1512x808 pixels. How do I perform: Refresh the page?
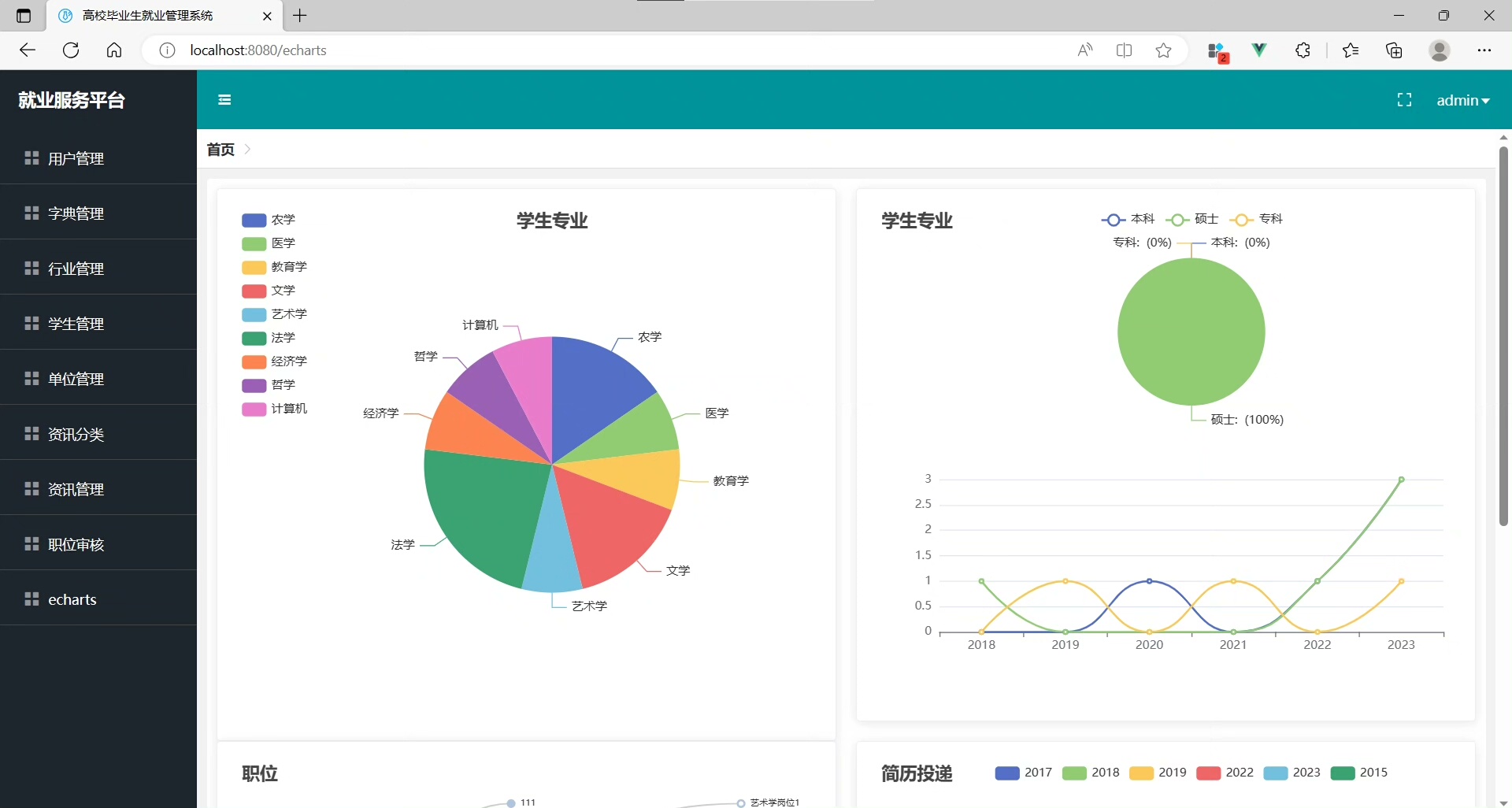coord(71,50)
